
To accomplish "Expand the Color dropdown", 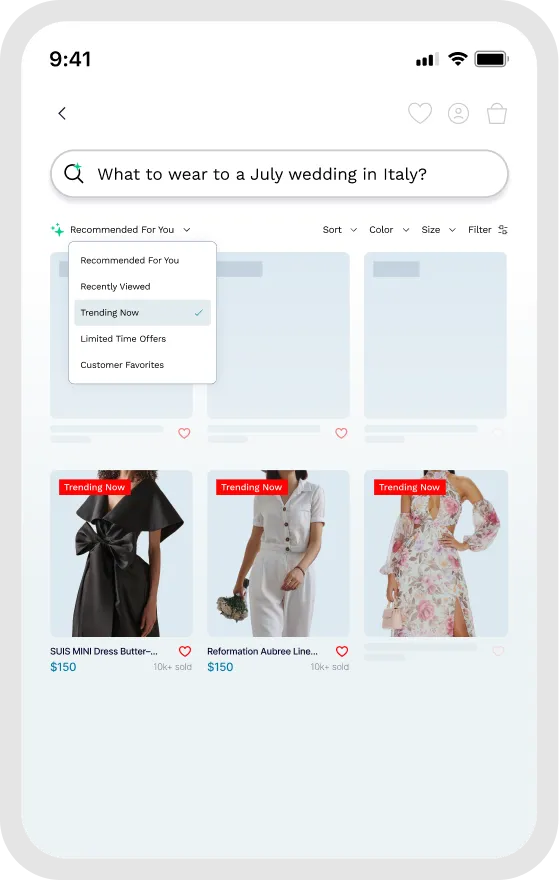I will 389,230.
